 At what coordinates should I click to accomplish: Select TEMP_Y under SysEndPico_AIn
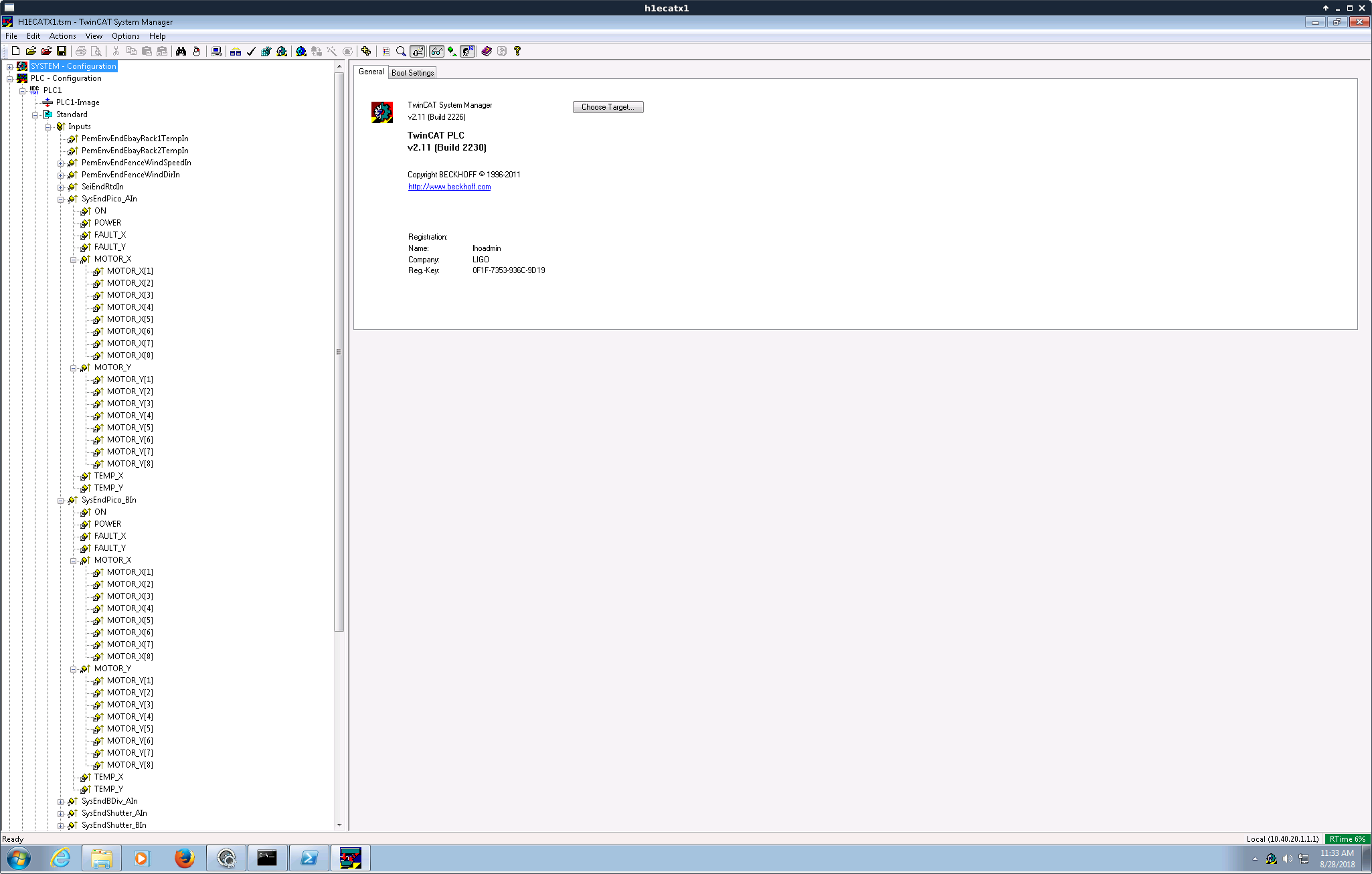[x=108, y=488]
